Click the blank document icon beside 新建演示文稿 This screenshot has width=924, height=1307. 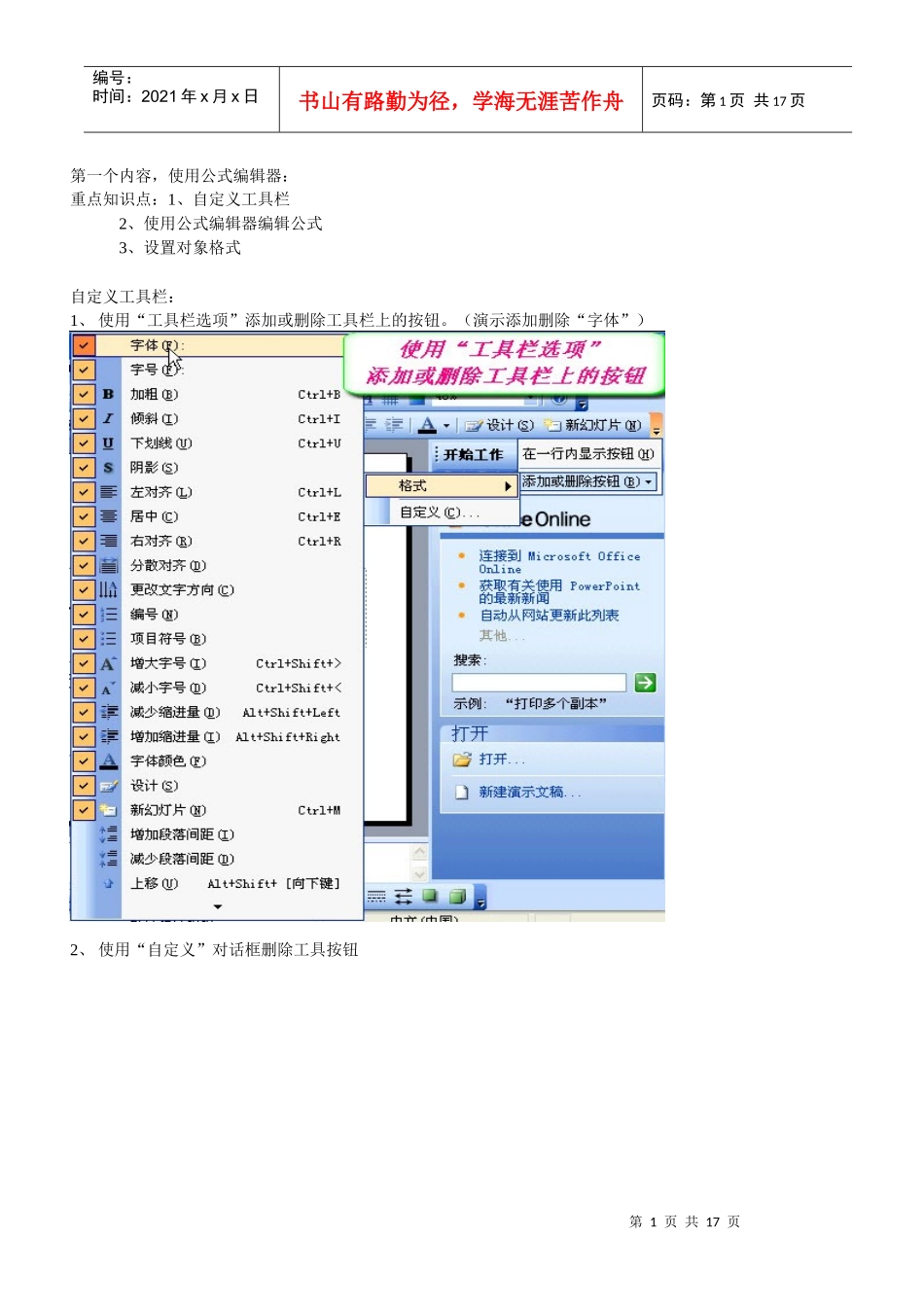coord(462,793)
